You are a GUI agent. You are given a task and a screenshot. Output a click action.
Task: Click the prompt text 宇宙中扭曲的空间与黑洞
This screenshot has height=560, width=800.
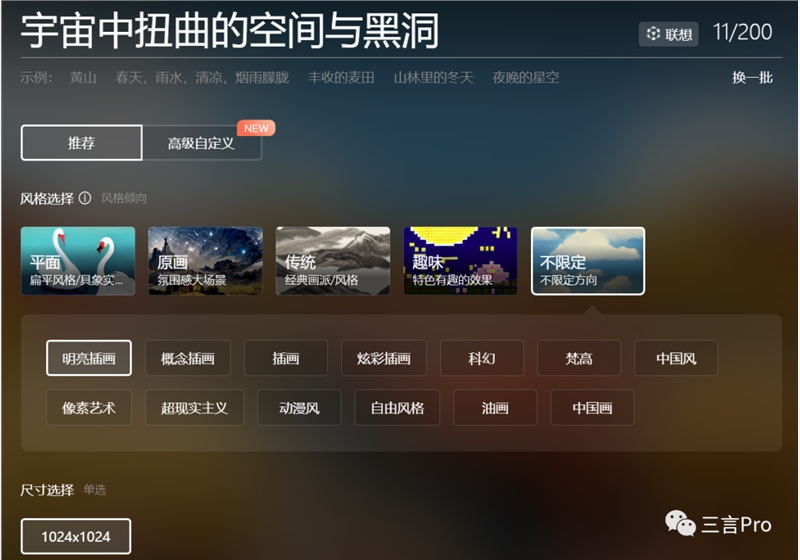[x=230, y=33]
